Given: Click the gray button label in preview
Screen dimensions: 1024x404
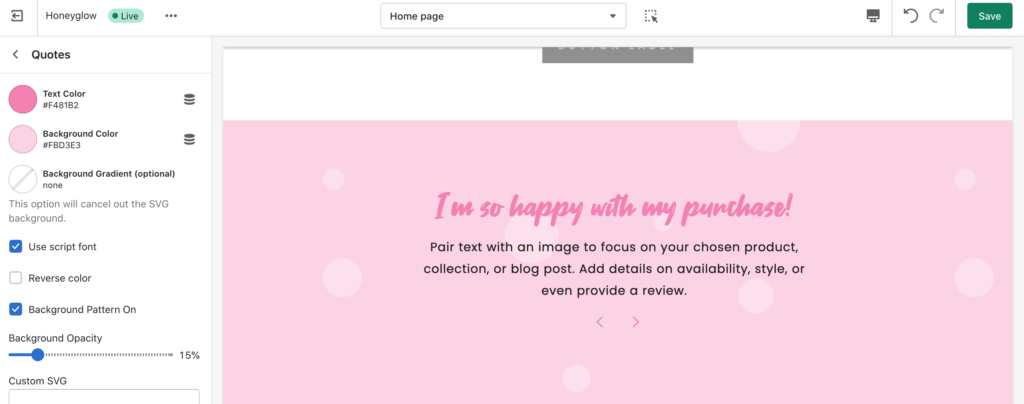Looking at the screenshot, I should [617, 55].
